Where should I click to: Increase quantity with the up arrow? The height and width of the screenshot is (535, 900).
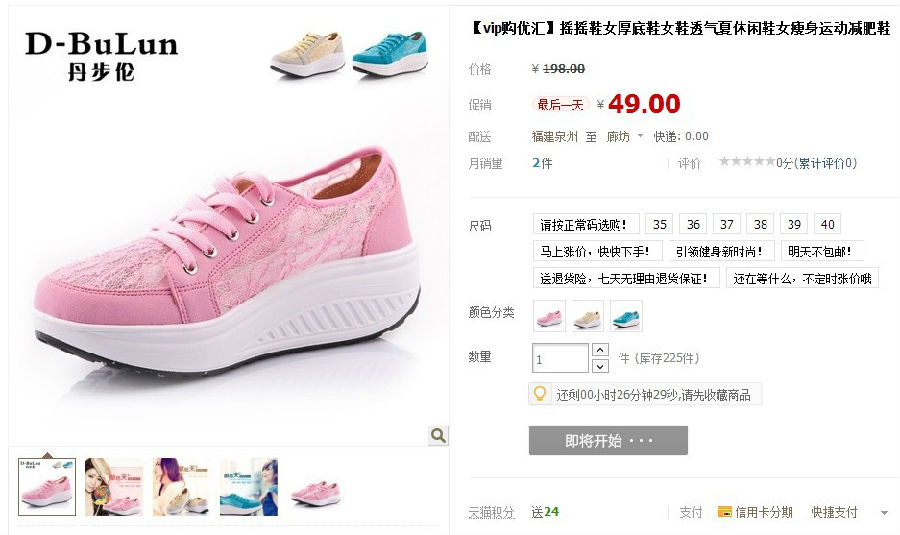point(600,350)
